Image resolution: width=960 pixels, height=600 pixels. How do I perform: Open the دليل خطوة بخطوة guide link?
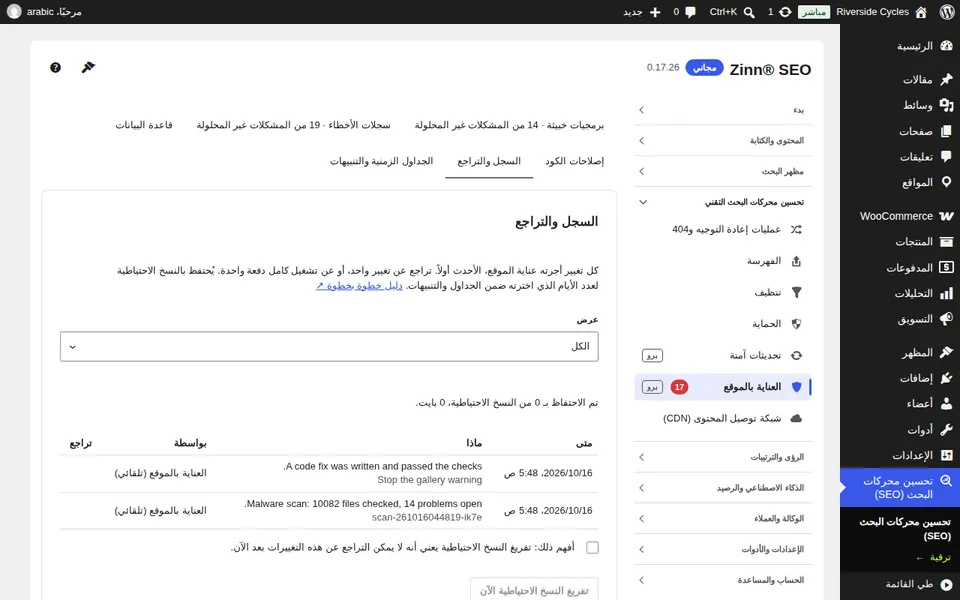tap(359, 285)
